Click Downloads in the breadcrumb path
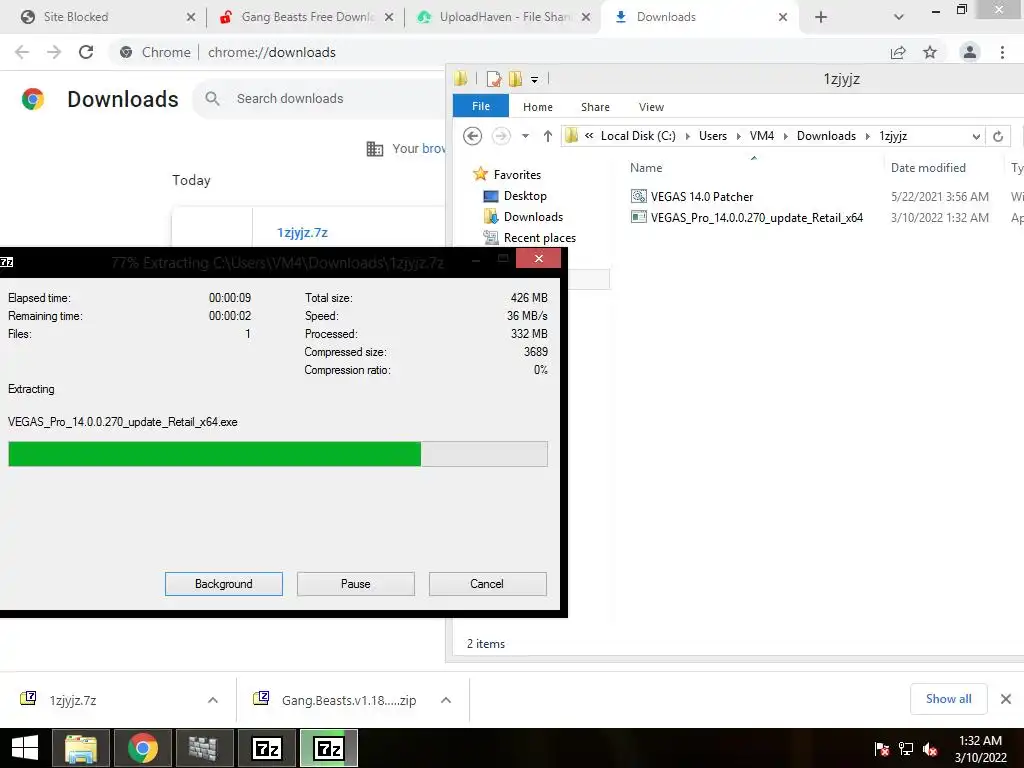The image size is (1024, 768). click(x=826, y=136)
